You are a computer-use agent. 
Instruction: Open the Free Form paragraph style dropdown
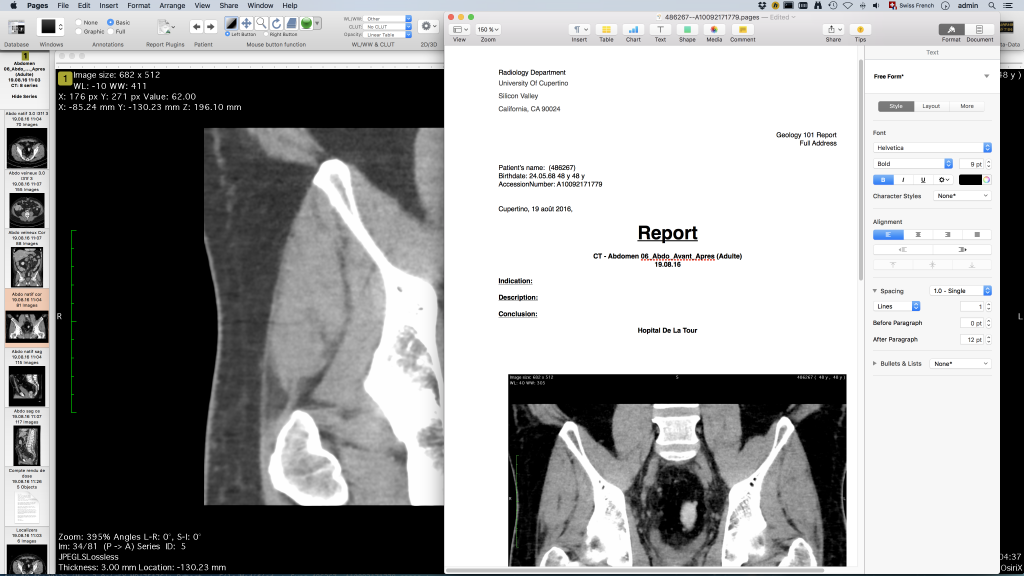[x=986, y=76]
